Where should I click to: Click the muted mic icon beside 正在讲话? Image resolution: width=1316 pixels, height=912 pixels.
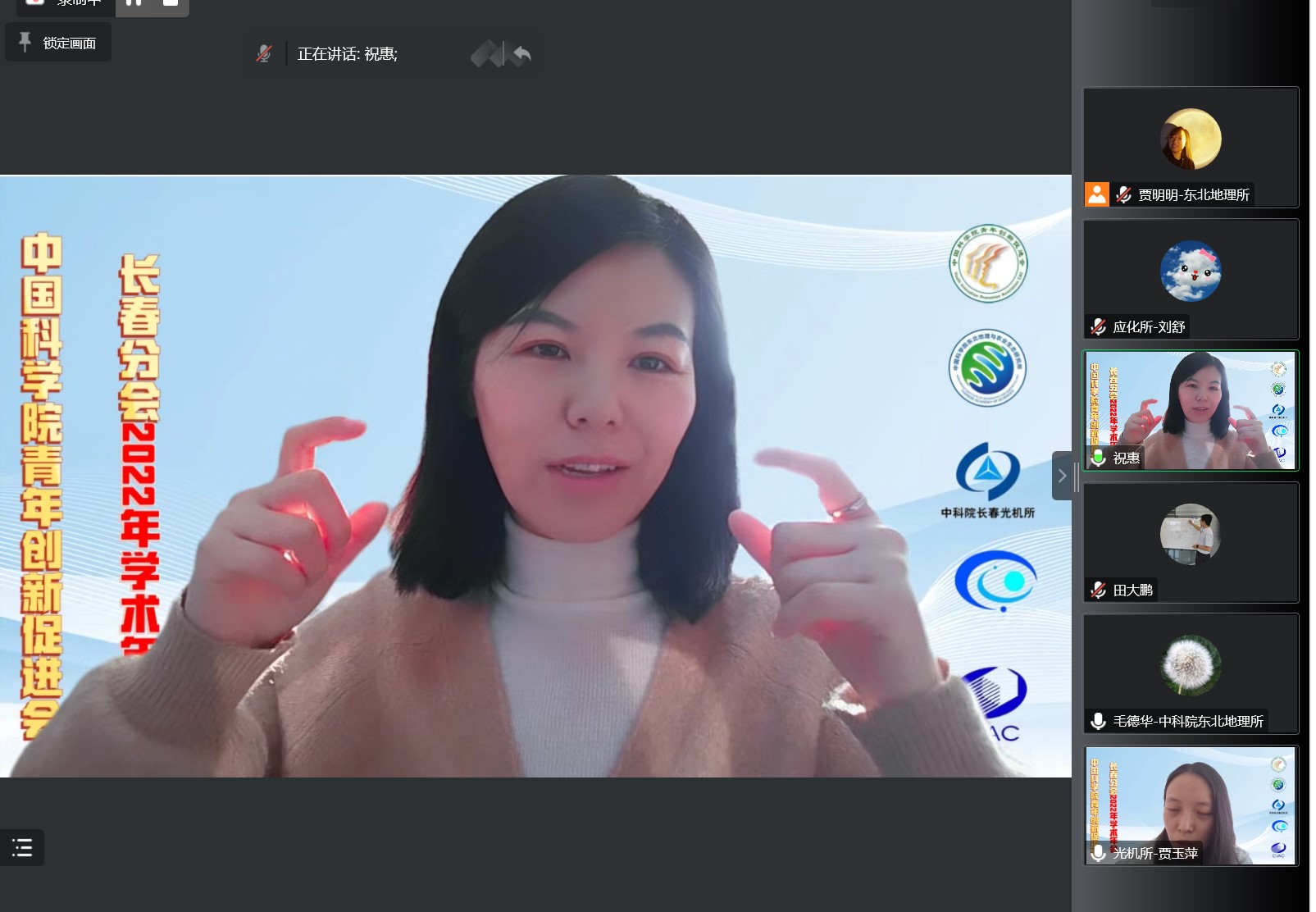[264, 54]
